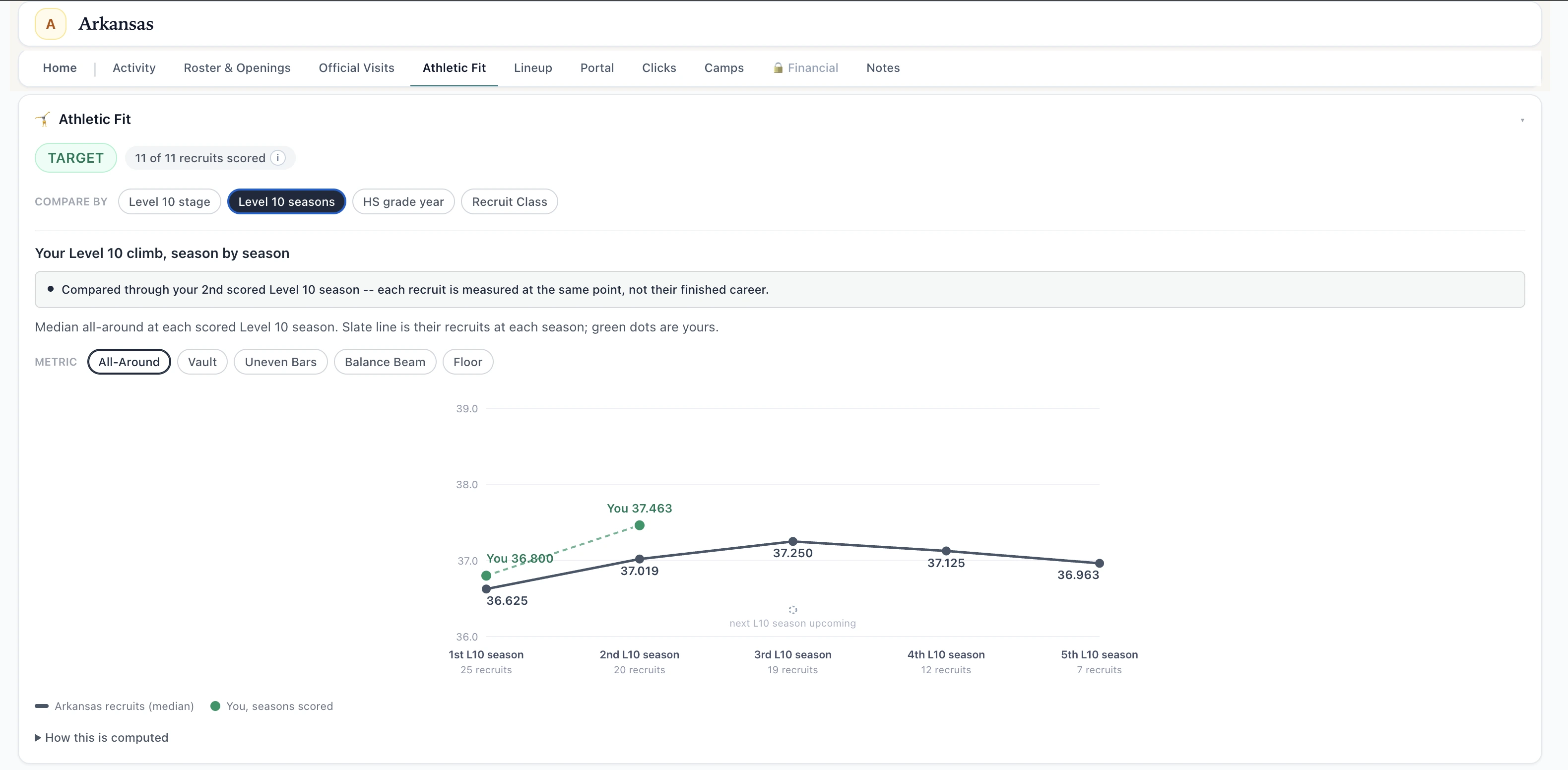Click the '25 recruits' count text
Image resolution: width=1568 pixels, height=770 pixels.
pos(486,670)
